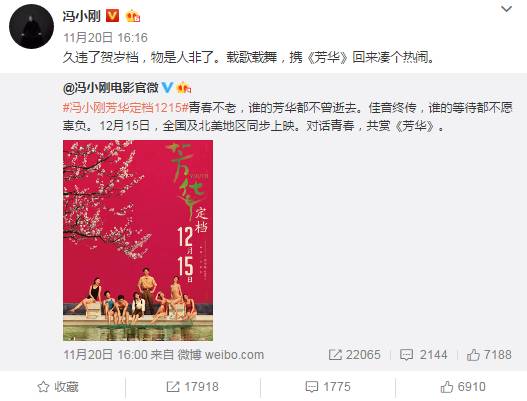
Task: Open hashtag #冯小刚芳华定档1215#
Action: point(125,108)
